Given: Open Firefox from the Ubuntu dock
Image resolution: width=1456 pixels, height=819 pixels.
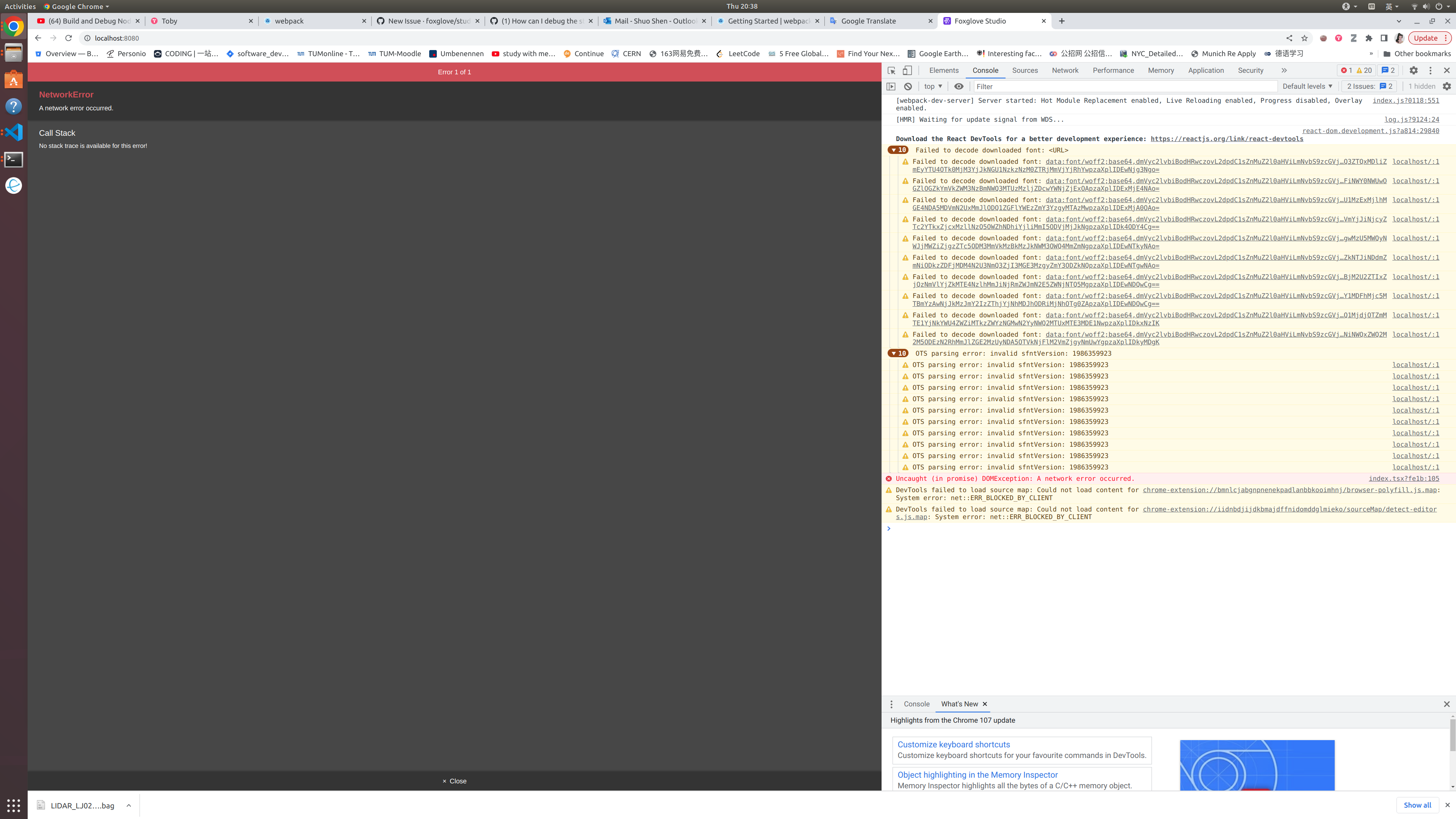Looking at the screenshot, I should [13, 185].
